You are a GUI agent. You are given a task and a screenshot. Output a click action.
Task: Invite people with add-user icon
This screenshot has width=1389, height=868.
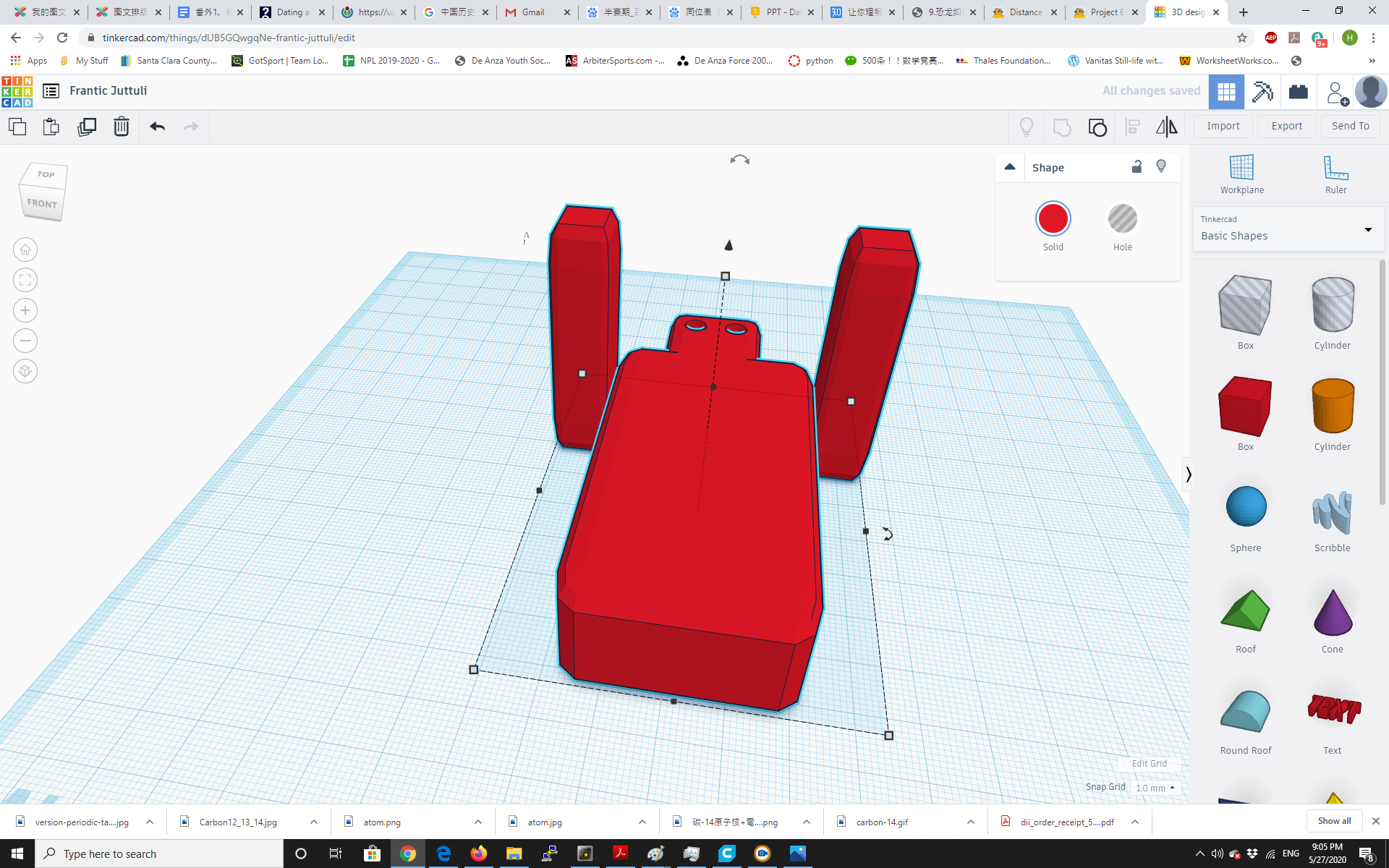pos(1336,93)
